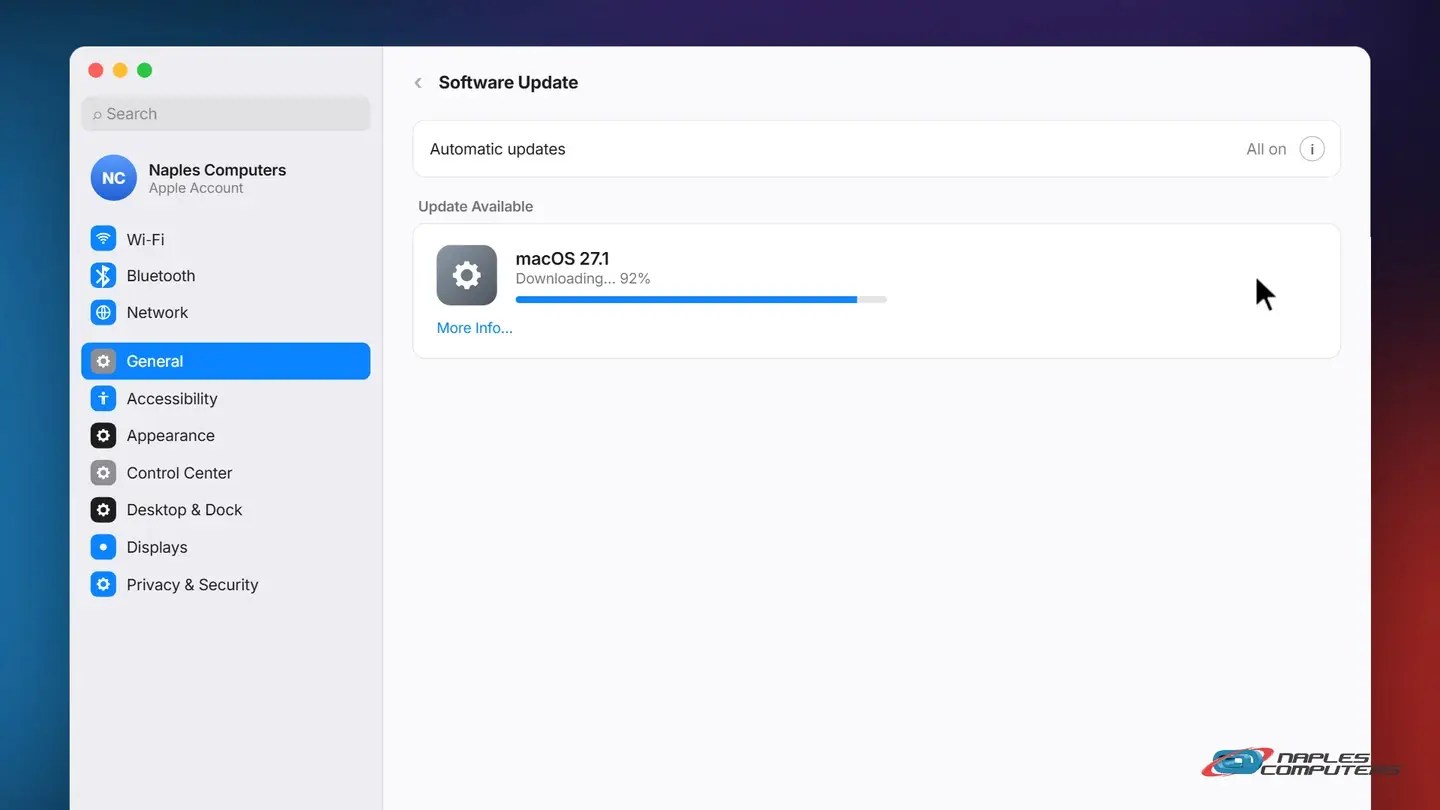
Task: Click the green zoom window button
Action: (x=144, y=70)
